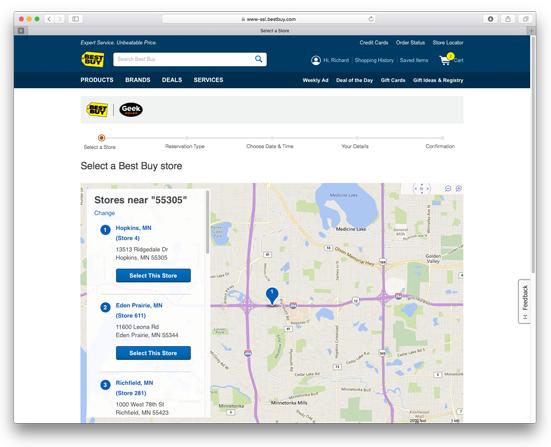Go back with Safari back arrow
The height and width of the screenshot is (447, 551).
point(49,19)
